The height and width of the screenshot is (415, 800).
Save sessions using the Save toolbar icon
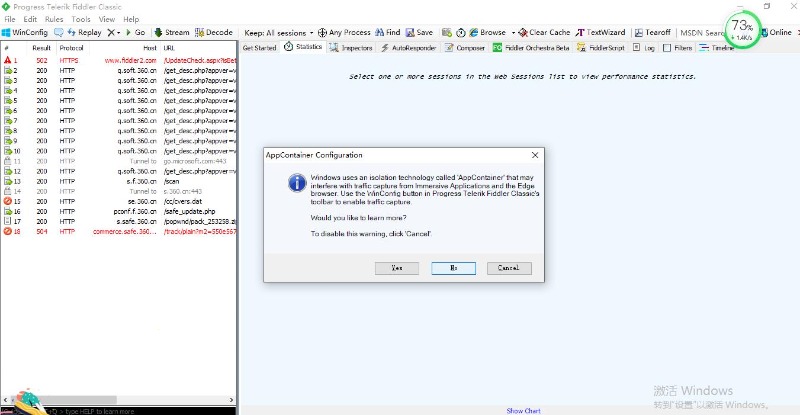coord(419,32)
